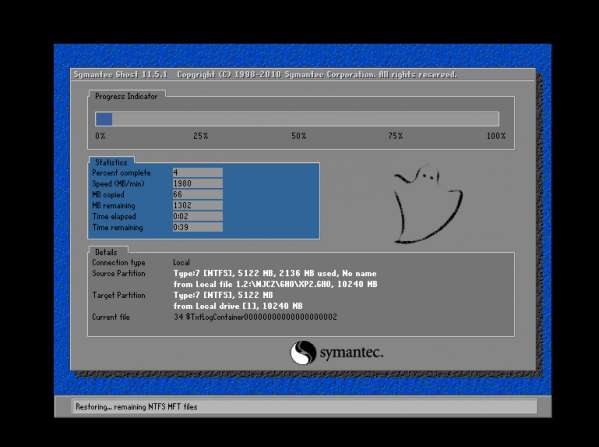Viewport: 599px width, 447px height.
Task: Select the Details tab label
Action: (106, 252)
